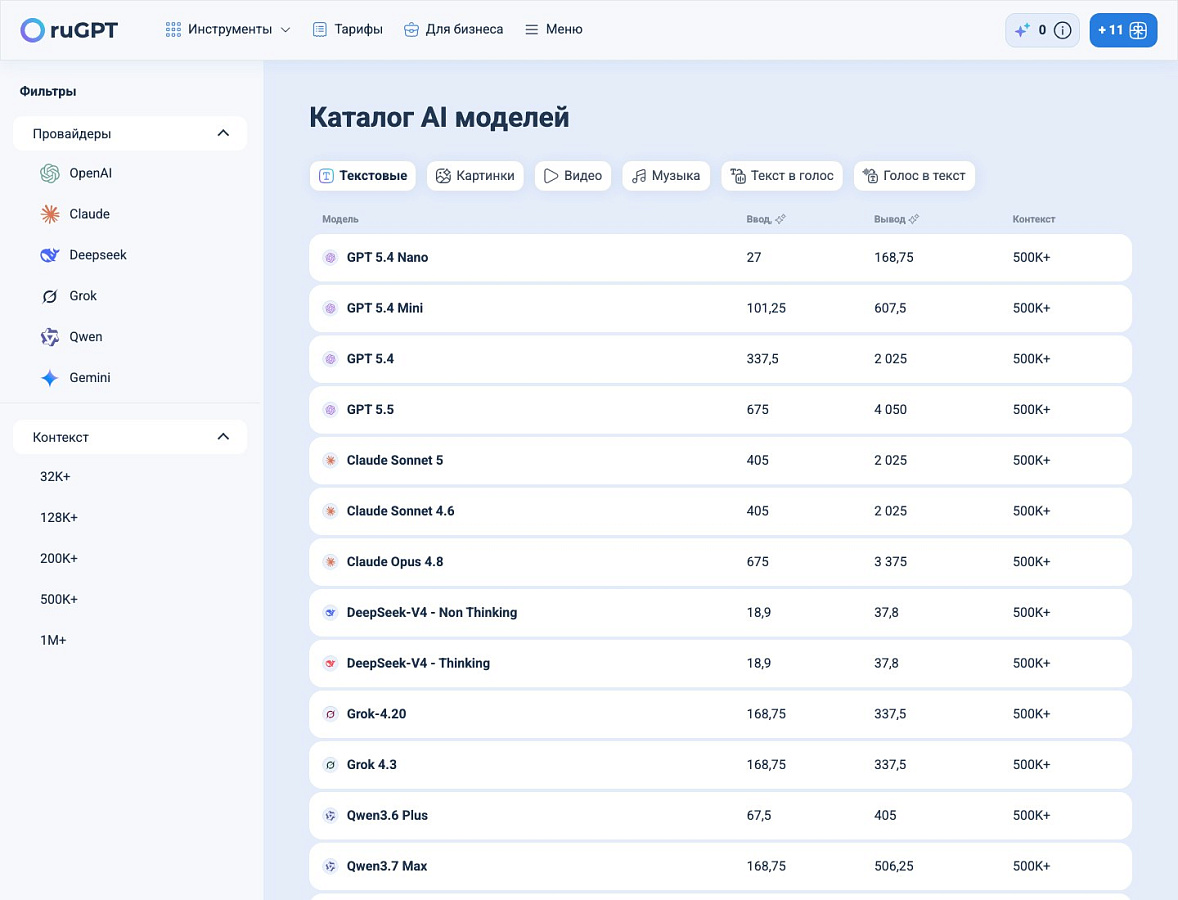The width and height of the screenshot is (1178, 900).
Task: Click the Qwen provider icon
Action: (50, 337)
